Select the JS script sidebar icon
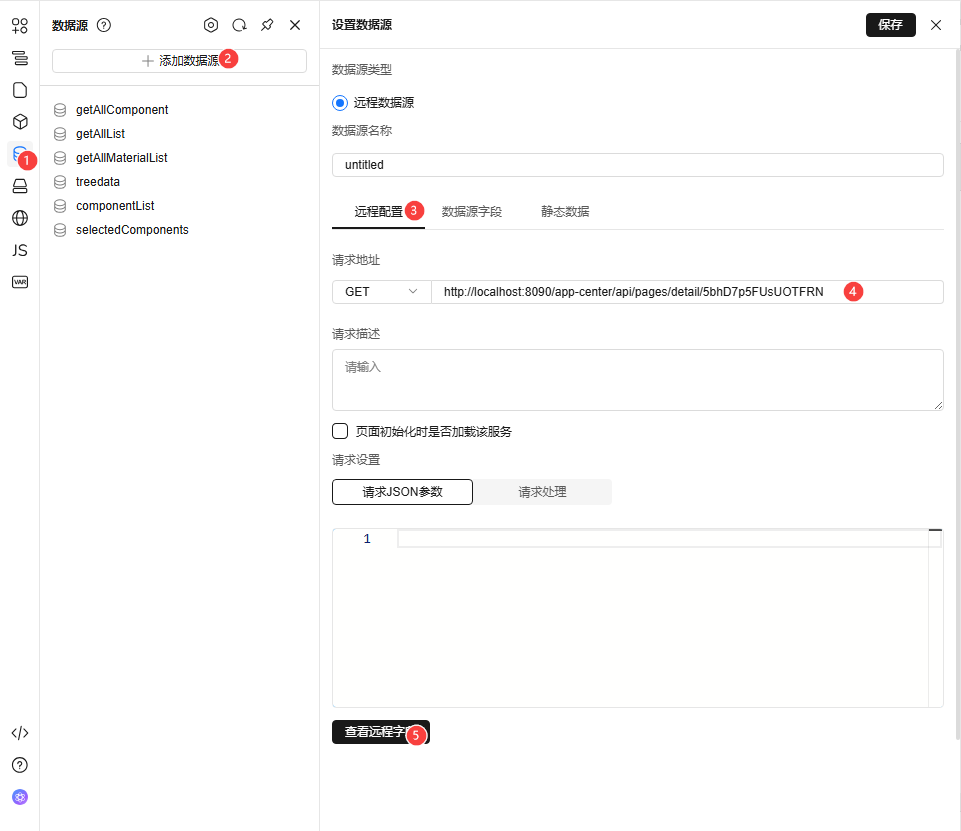 click(x=20, y=250)
